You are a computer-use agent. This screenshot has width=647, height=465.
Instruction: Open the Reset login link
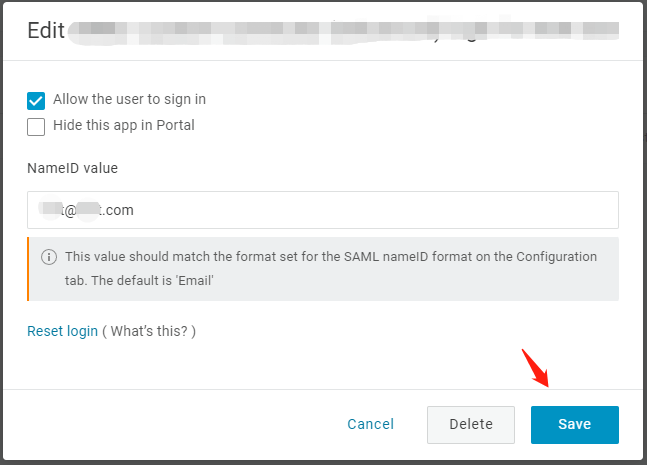pyautogui.click(x=62, y=331)
